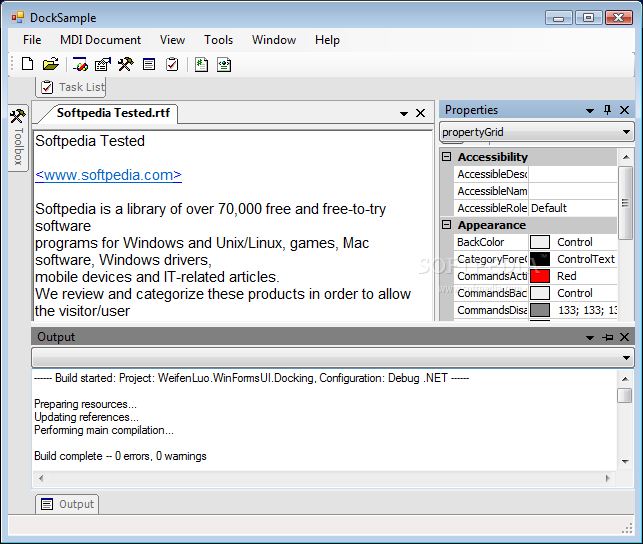
Task: Open the Output panel options dropdown arrow
Action: point(590,337)
